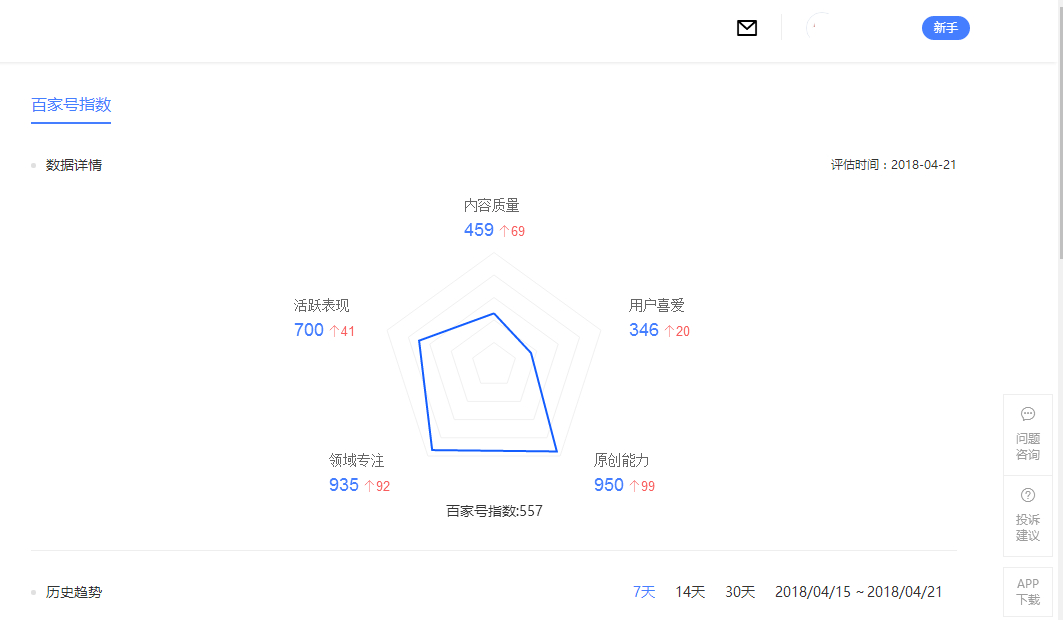Click the 活跃表现 score 700
1063x620 pixels.
(x=308, y=330)
